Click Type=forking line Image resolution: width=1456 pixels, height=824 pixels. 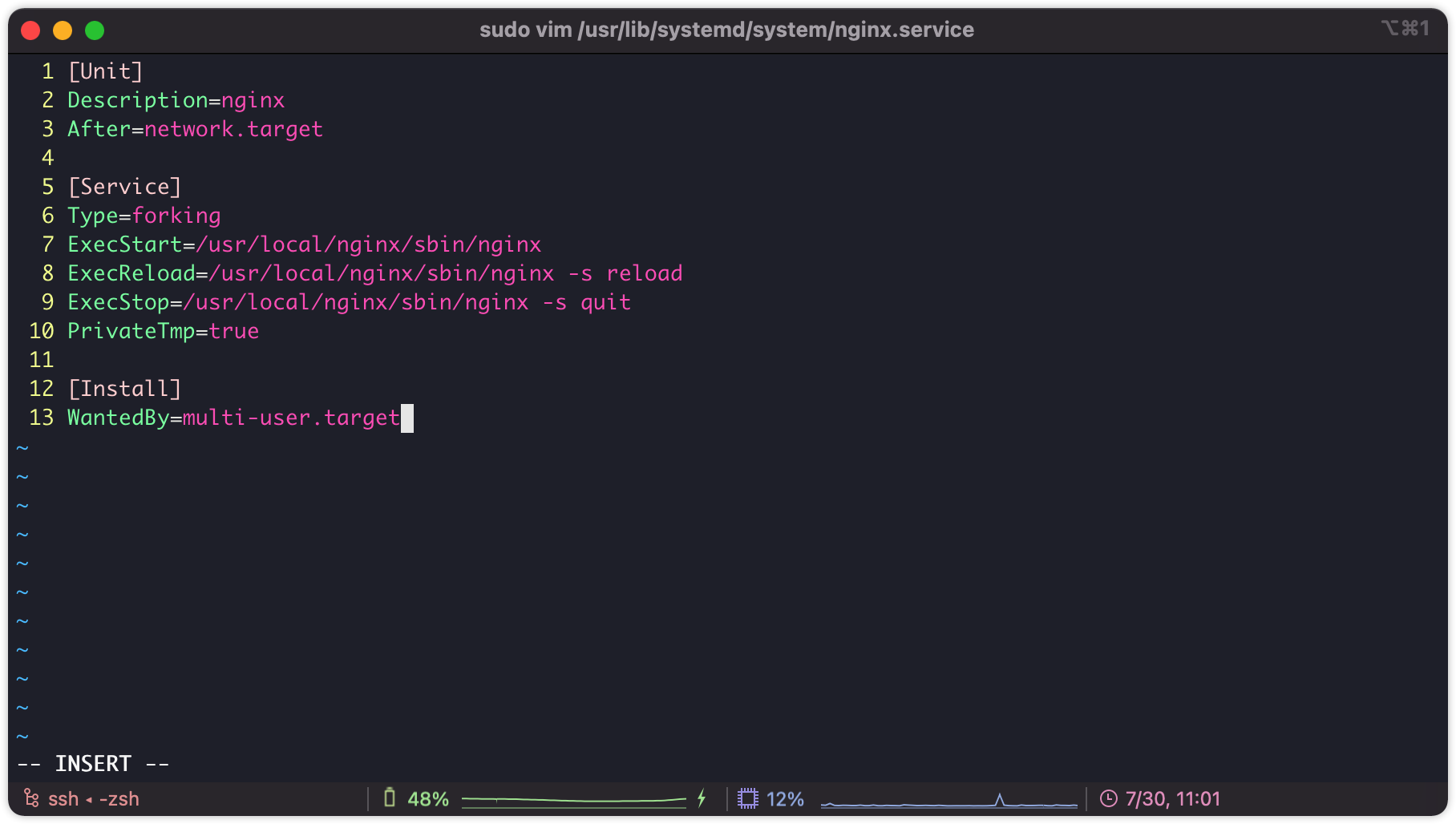coord(144,216)
